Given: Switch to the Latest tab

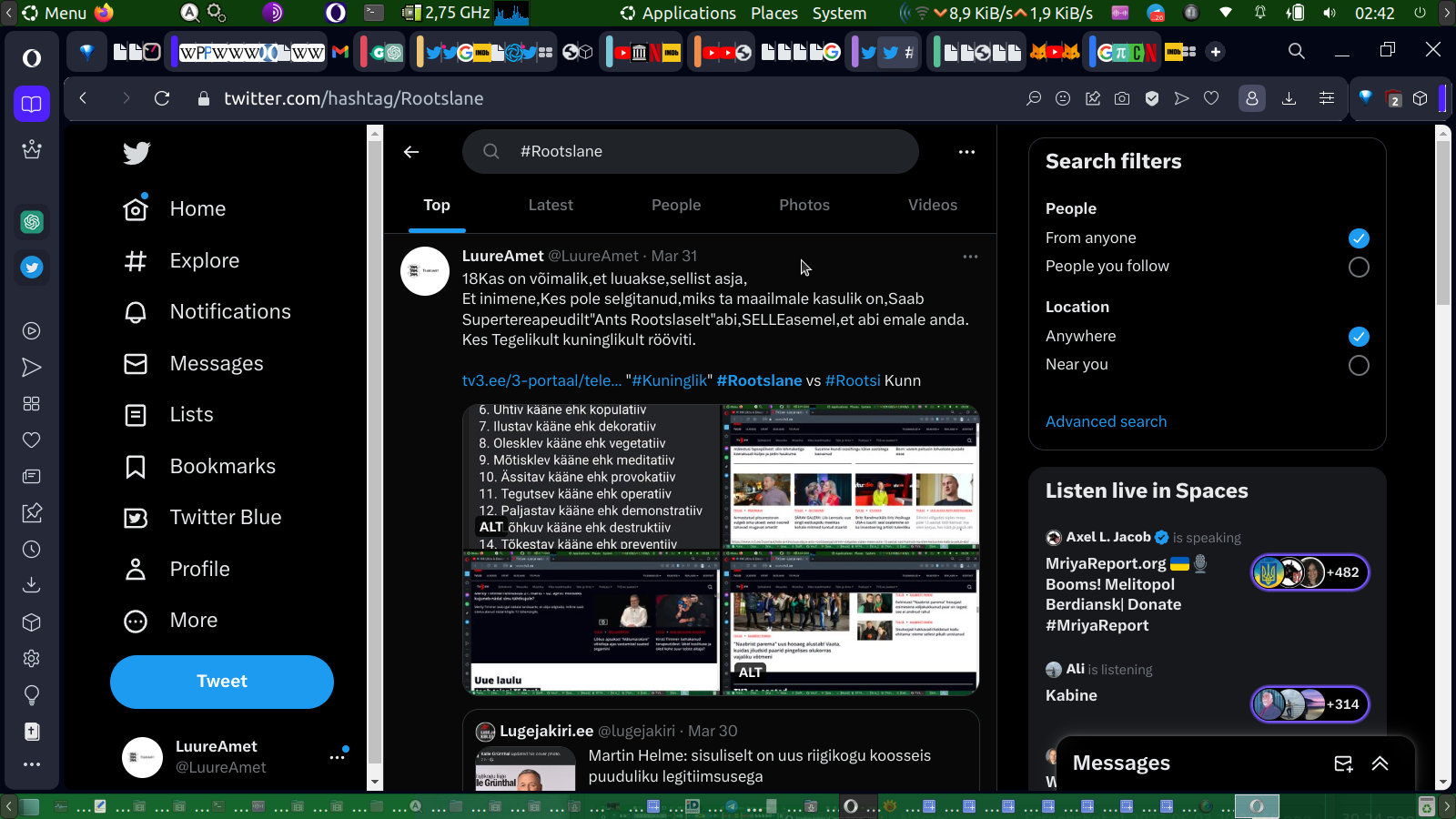Looking at the screenshot, I should click(x=551, y=206).
